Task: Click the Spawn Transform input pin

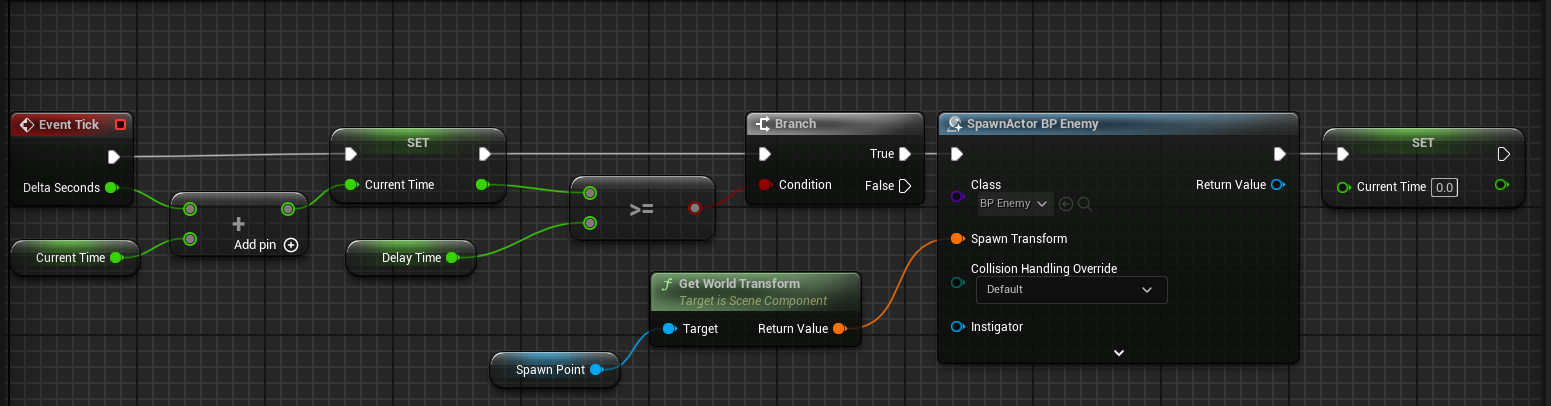Action: coord(957,239)
